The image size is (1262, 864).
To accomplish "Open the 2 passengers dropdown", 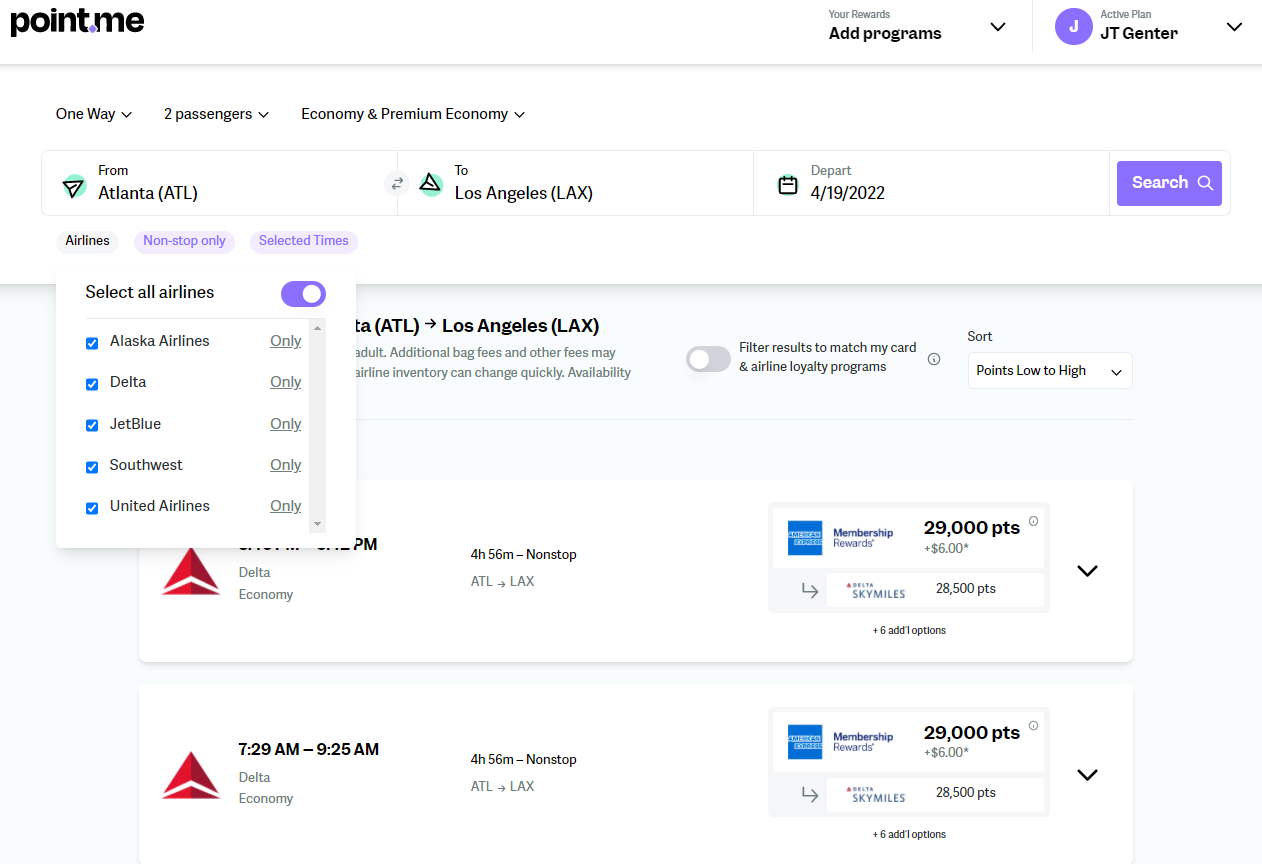I will (216, 114).
